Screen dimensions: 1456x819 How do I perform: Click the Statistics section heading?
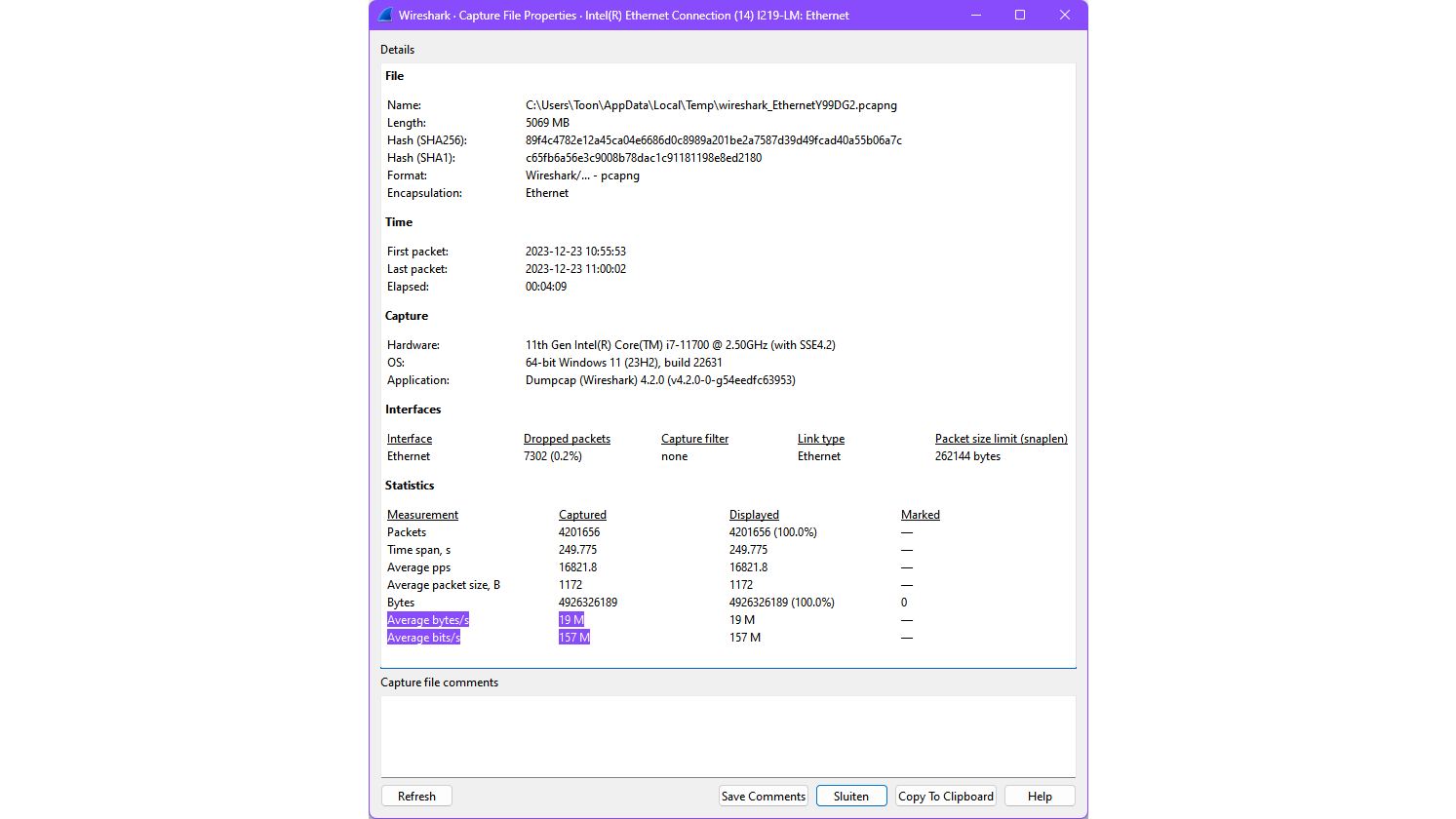(410, 486)
